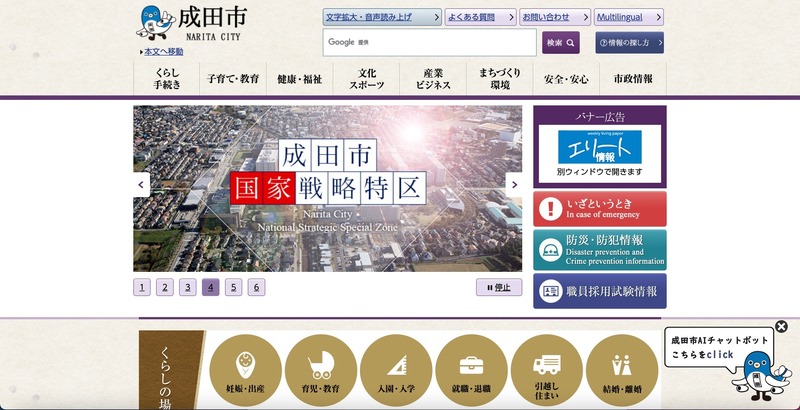Viewport: 800px width, 410px height.
Task: Expand the 文字拡大・音声読み上げ option
Action: coord(382,17)
